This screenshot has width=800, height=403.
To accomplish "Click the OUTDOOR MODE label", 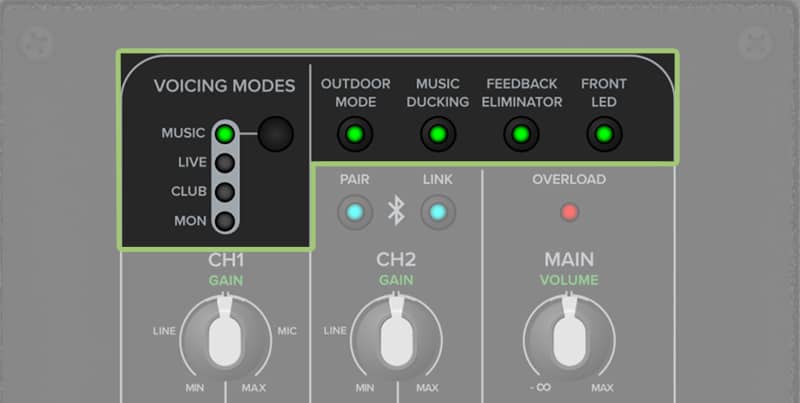I will click(356, 93).
